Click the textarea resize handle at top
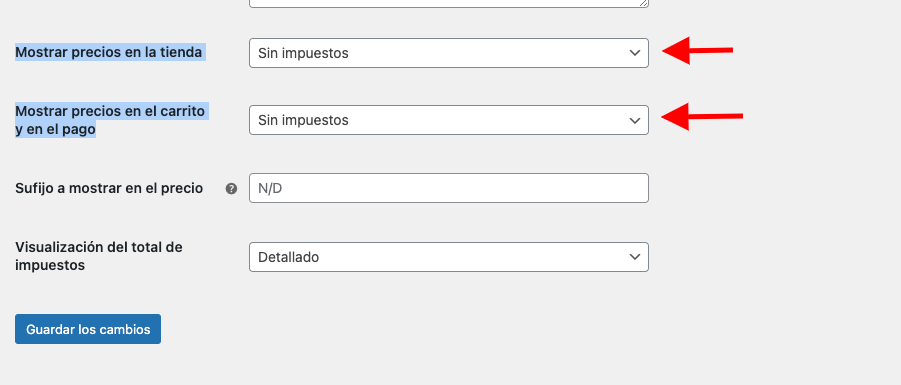901x385 pixels. [644, 3]
